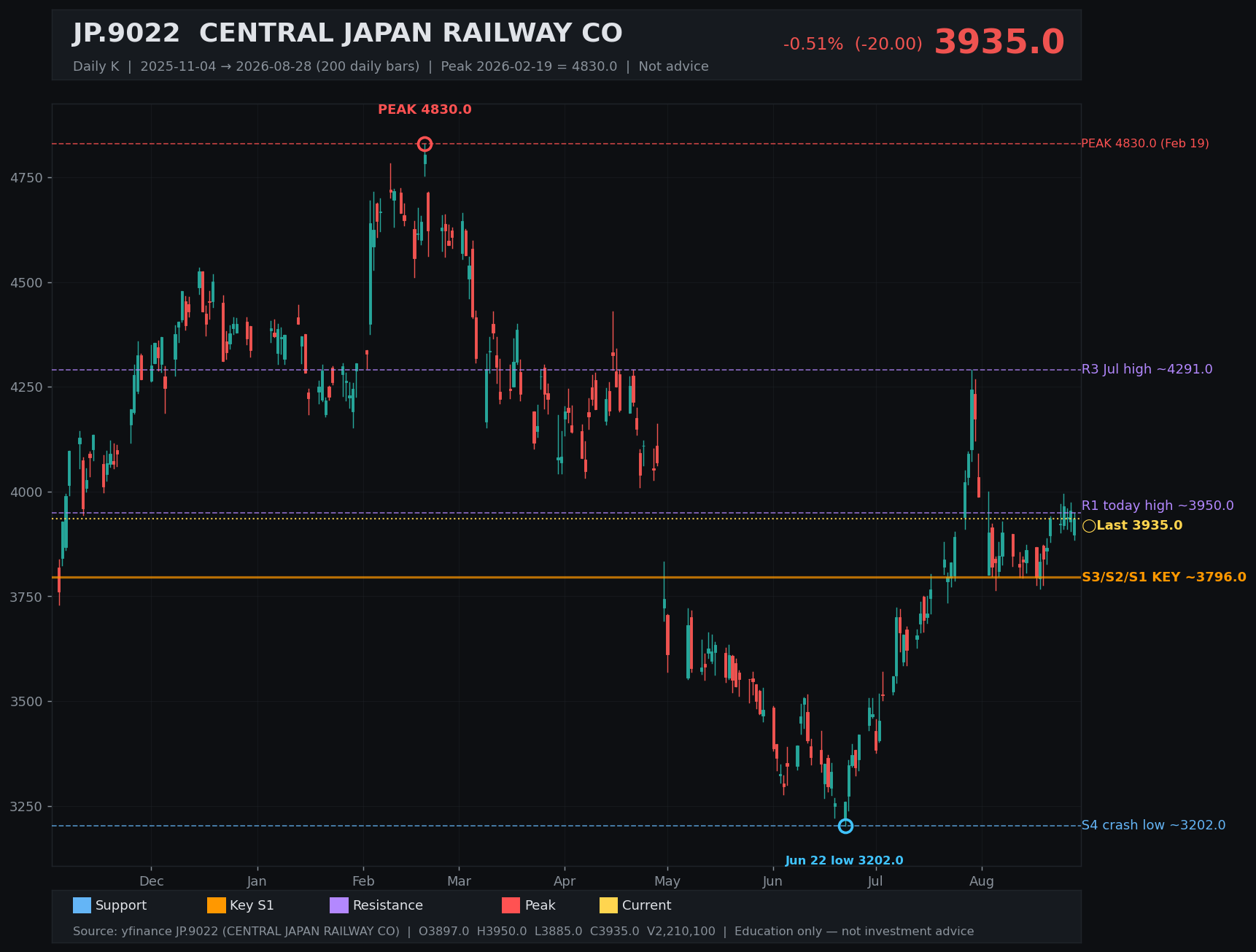Click the Dec label on the date axis
Screen dimensions: 1256x952
(152, 881)
